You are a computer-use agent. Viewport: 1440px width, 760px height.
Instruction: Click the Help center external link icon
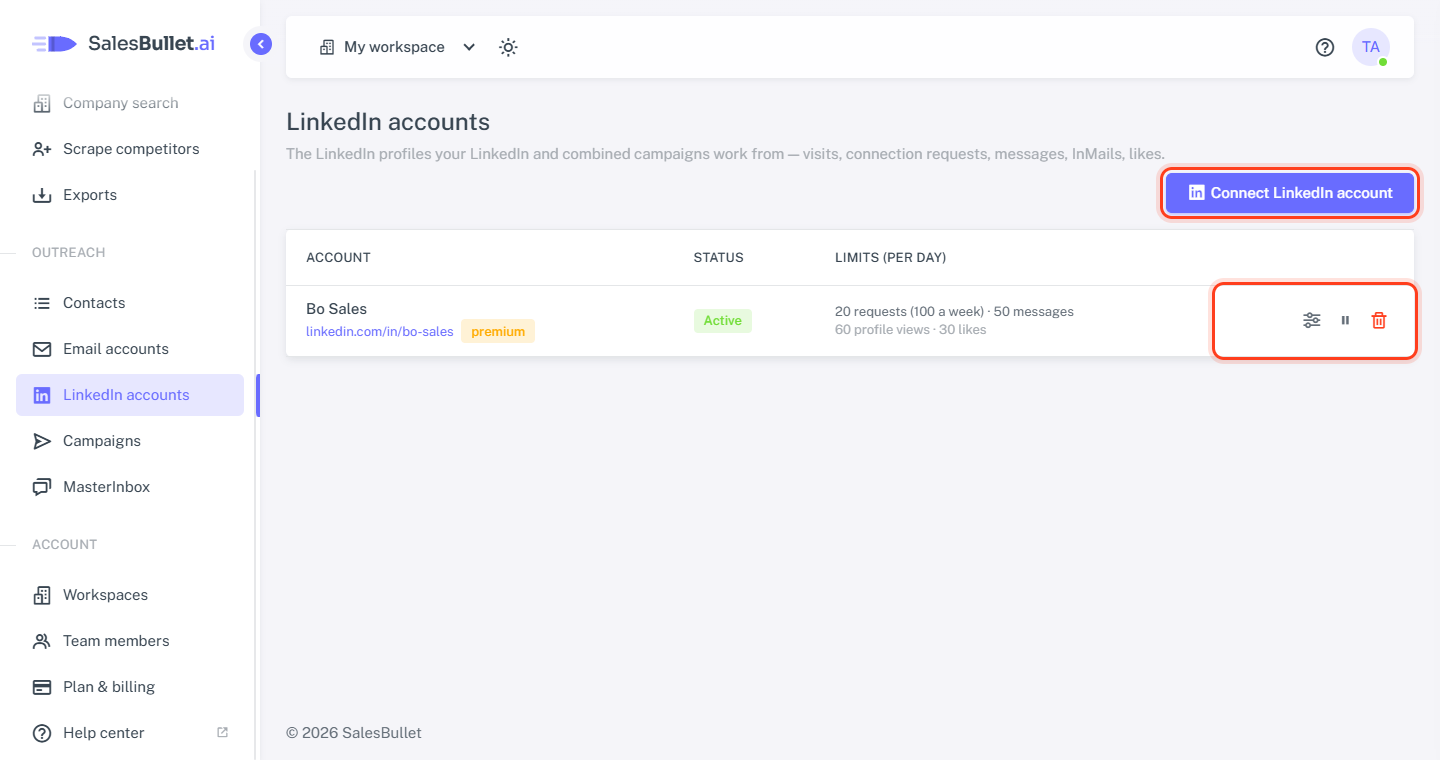pyautogui.click(x=222, y=732)
